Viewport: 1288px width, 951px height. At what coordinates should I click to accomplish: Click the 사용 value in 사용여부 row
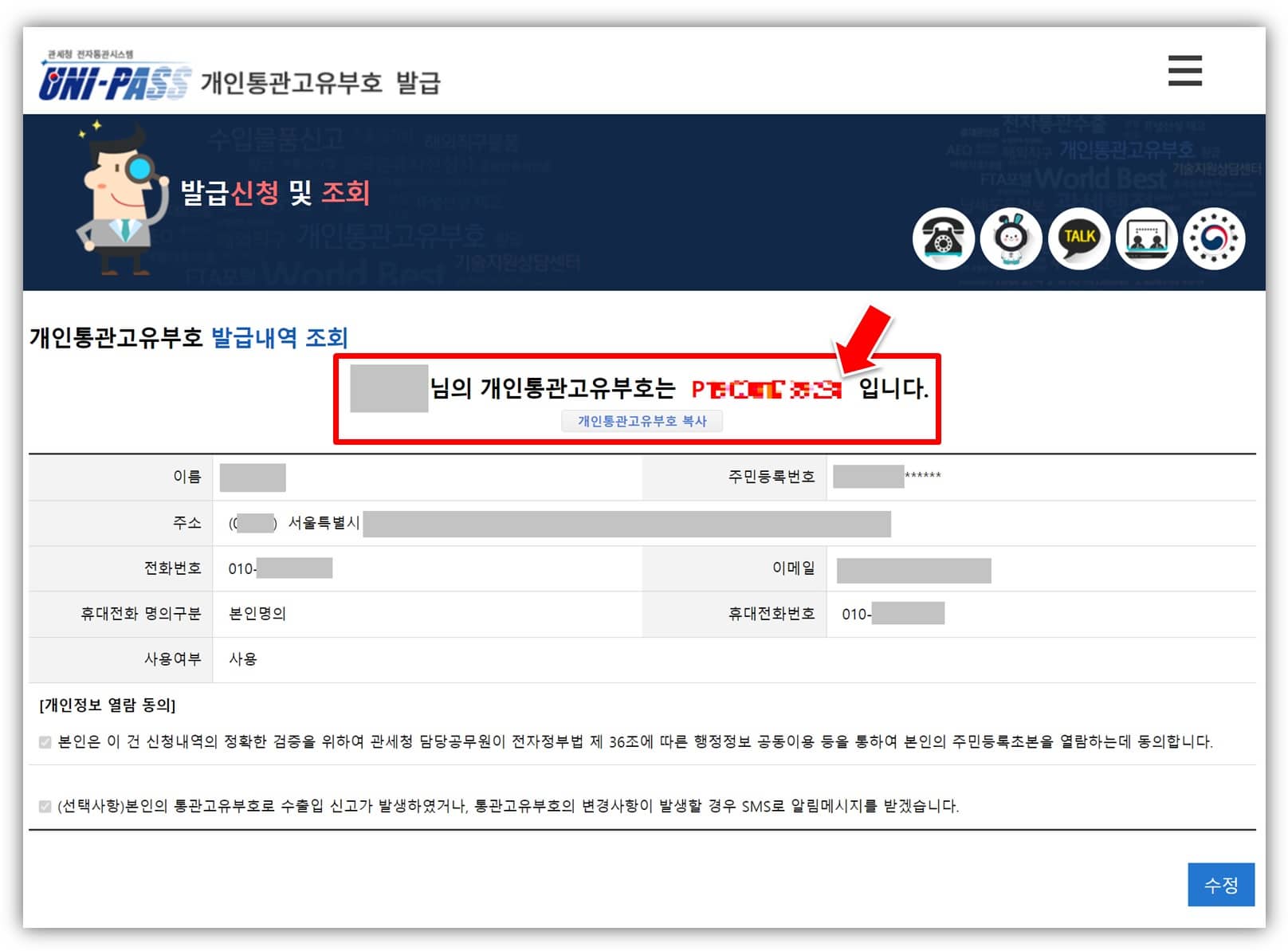click(x=243, y=659)
